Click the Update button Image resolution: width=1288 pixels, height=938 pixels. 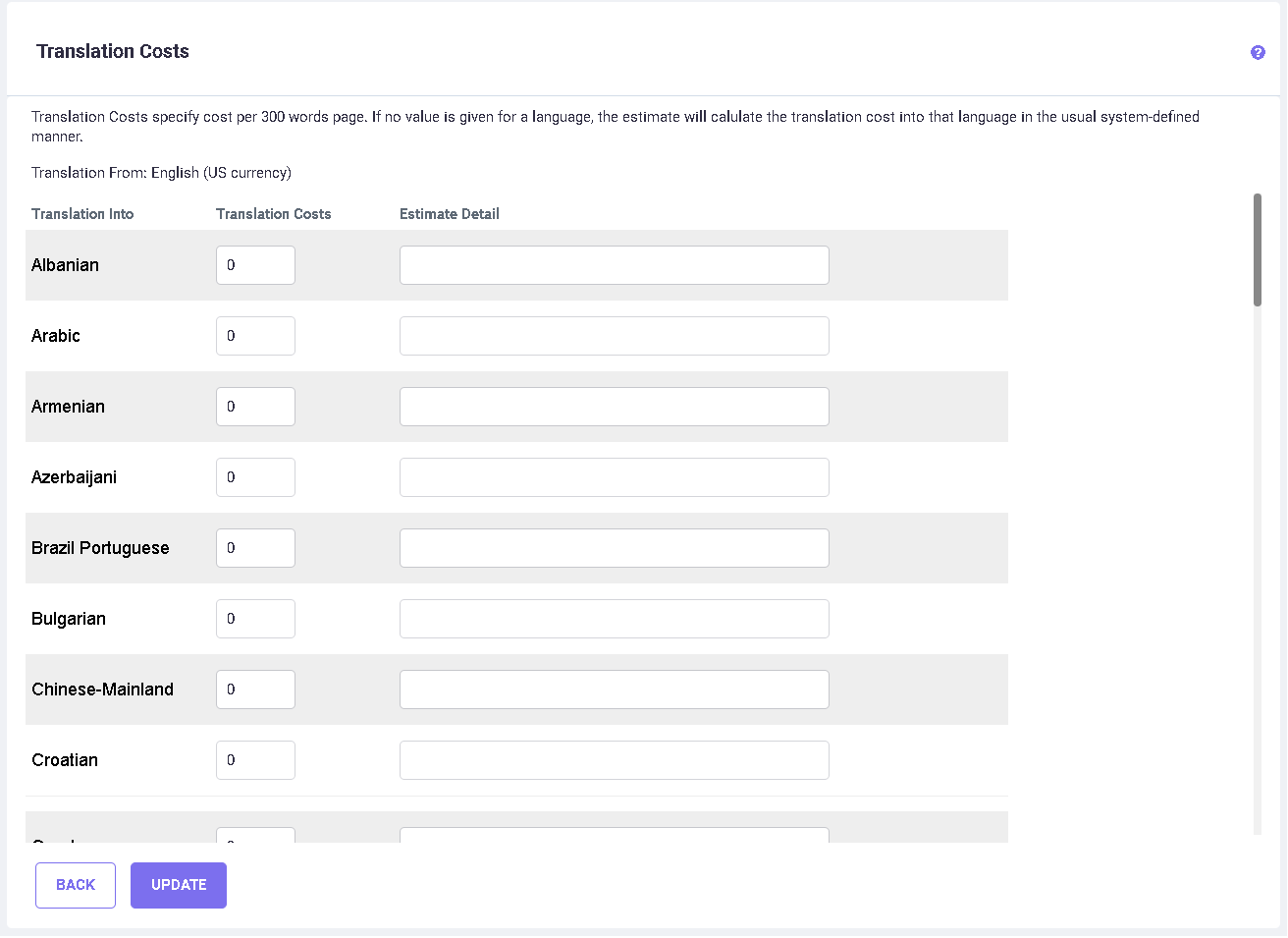179,885
